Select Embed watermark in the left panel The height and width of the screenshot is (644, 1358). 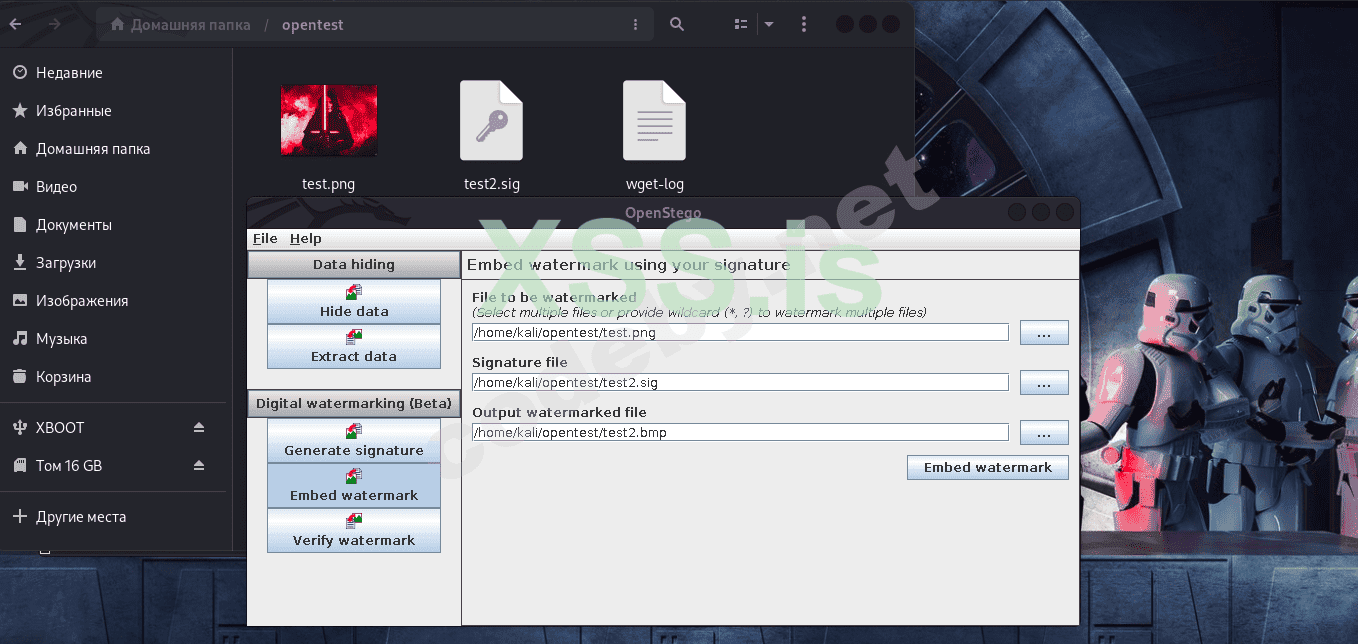click(x=353, y=485)
